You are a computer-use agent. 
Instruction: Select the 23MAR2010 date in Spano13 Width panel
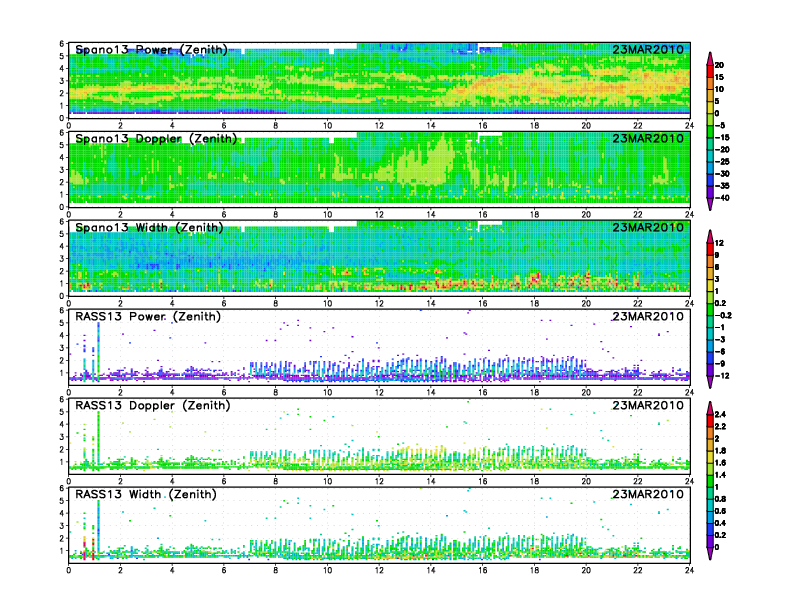(648, 227)
